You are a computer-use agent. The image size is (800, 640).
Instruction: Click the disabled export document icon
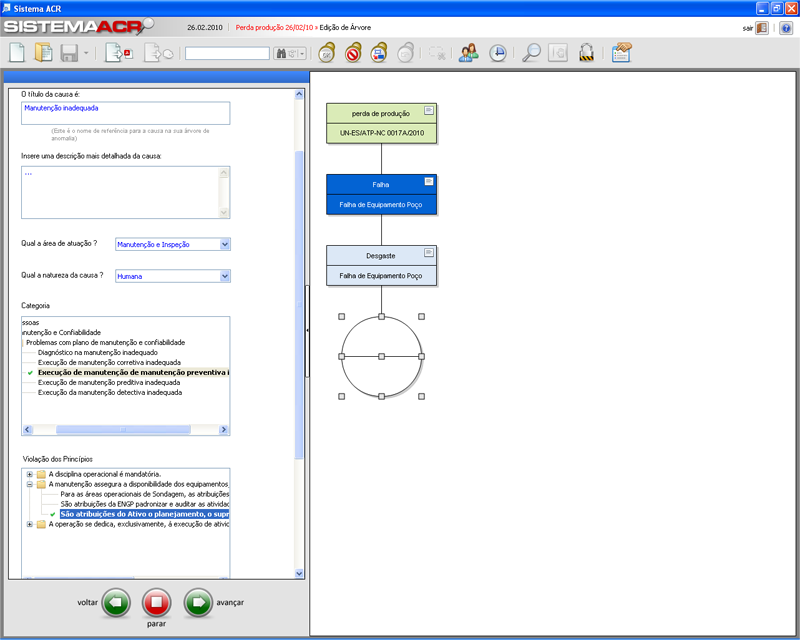tap(158, 53)
